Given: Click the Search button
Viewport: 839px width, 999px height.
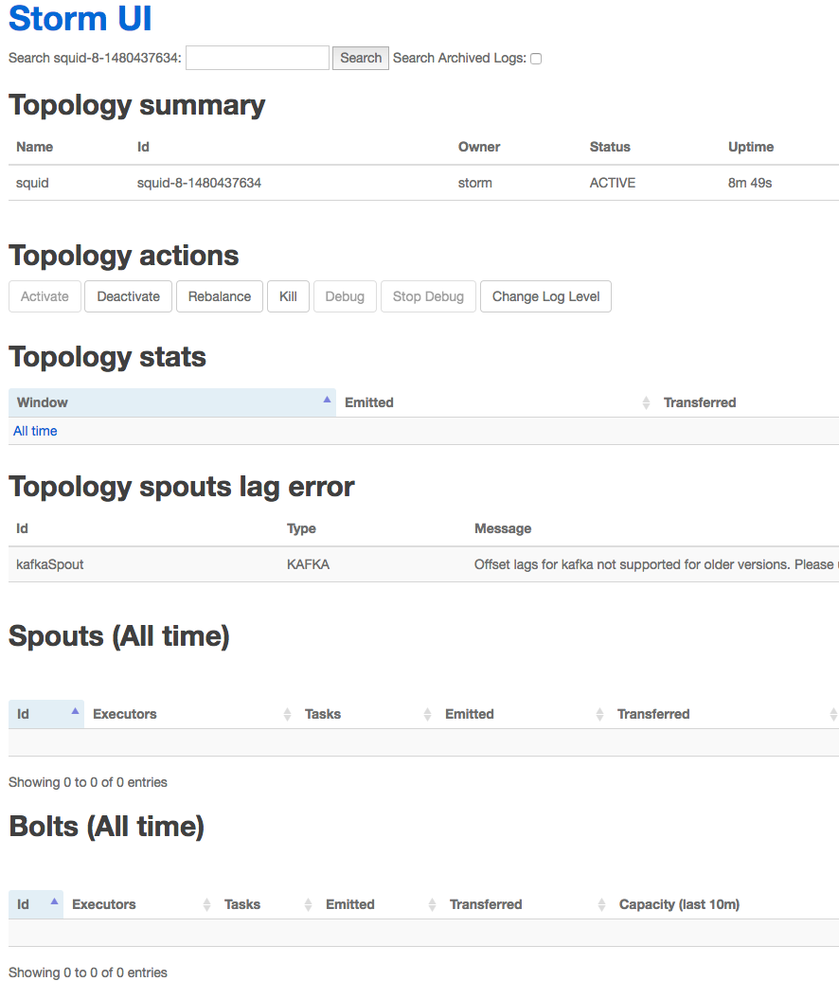Looking at the screenshot, I should [360, 58].
